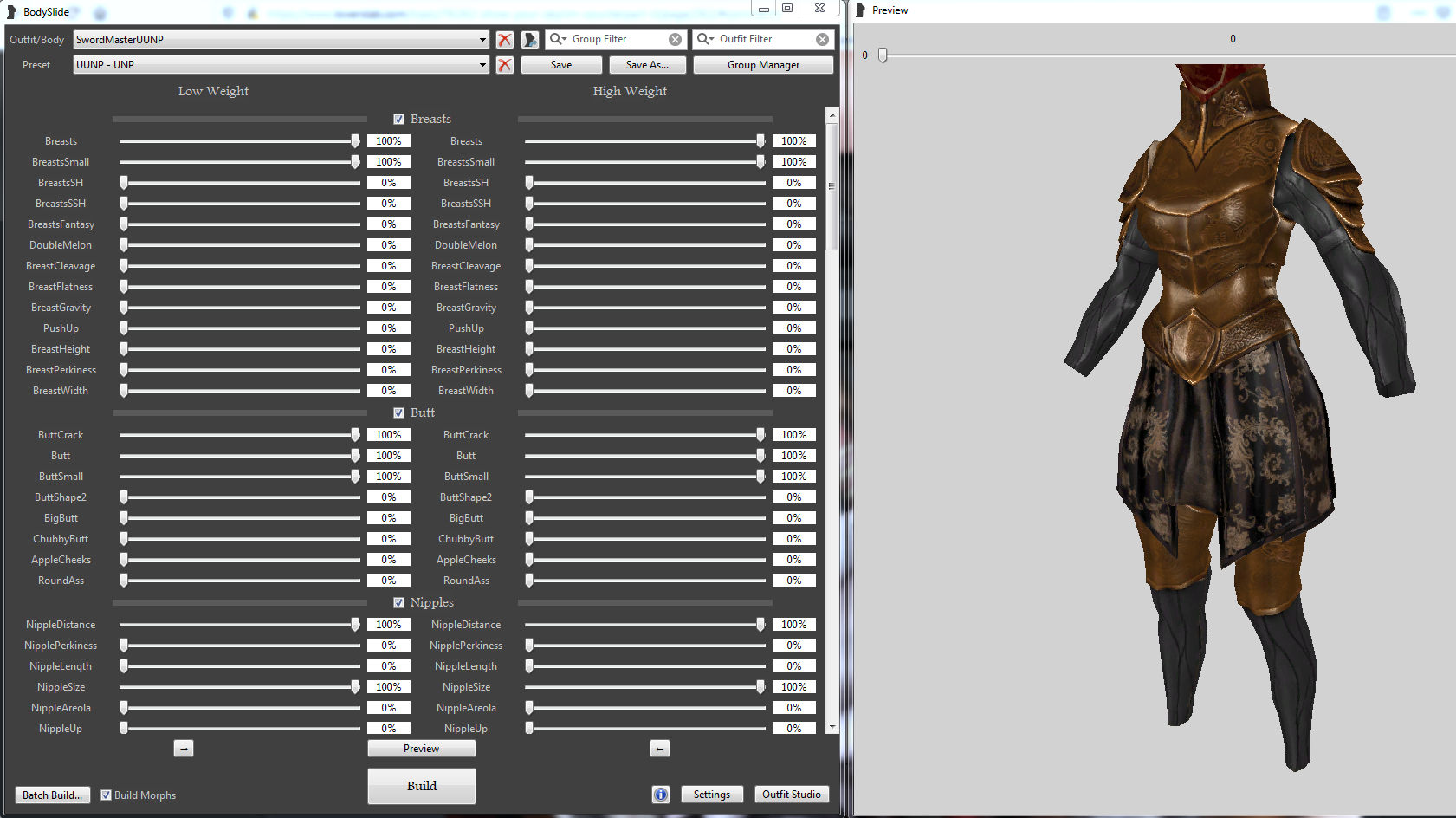The width and height of the screenshot is (1456, 818).
Task: Click the low weight DoubleMelon slider
Action: (240, 245)
